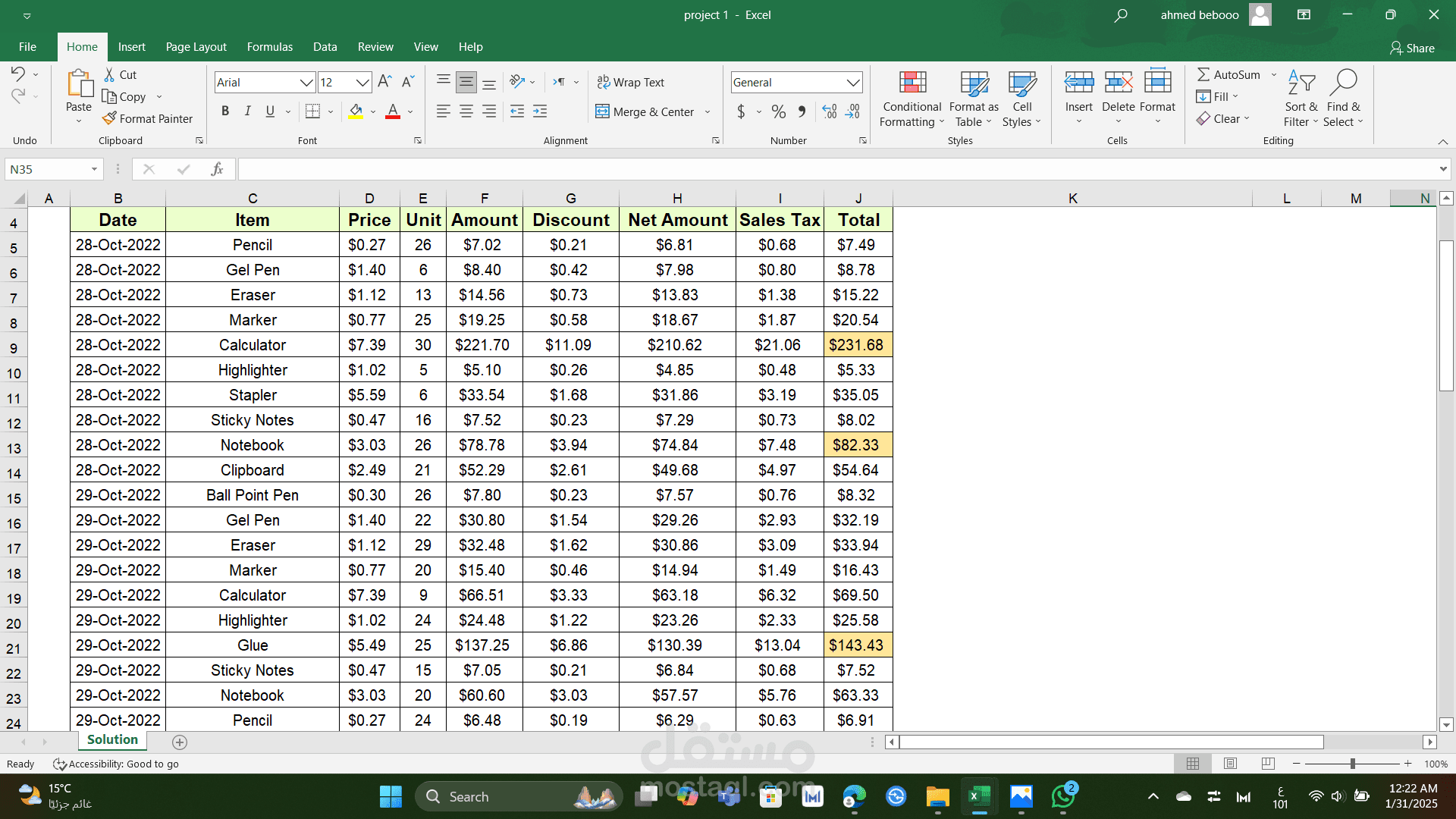
Task: Click the Insert cells icon
Action: point(1078,82)
